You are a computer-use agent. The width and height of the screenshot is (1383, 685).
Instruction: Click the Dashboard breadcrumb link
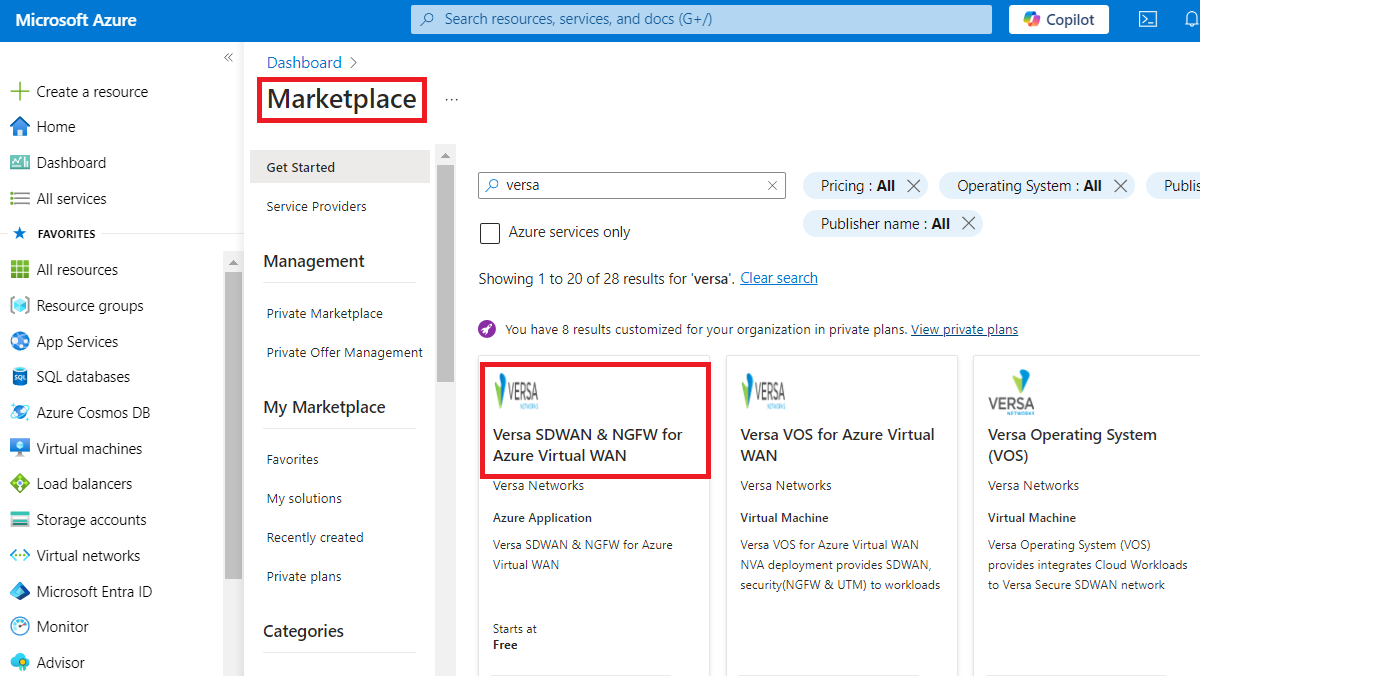tap(304, 62)
